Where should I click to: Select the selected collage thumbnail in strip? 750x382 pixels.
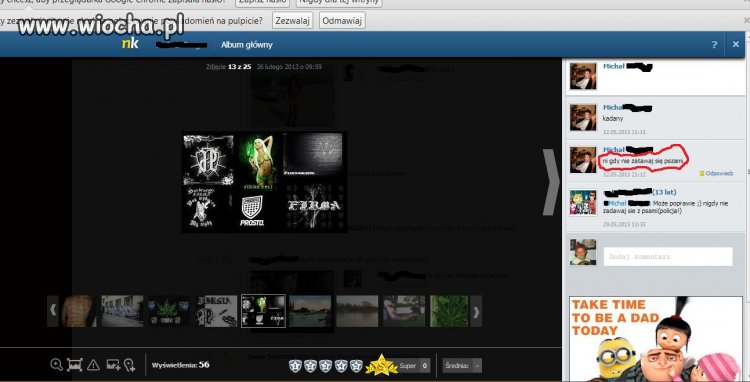click(x=264, y=311)
